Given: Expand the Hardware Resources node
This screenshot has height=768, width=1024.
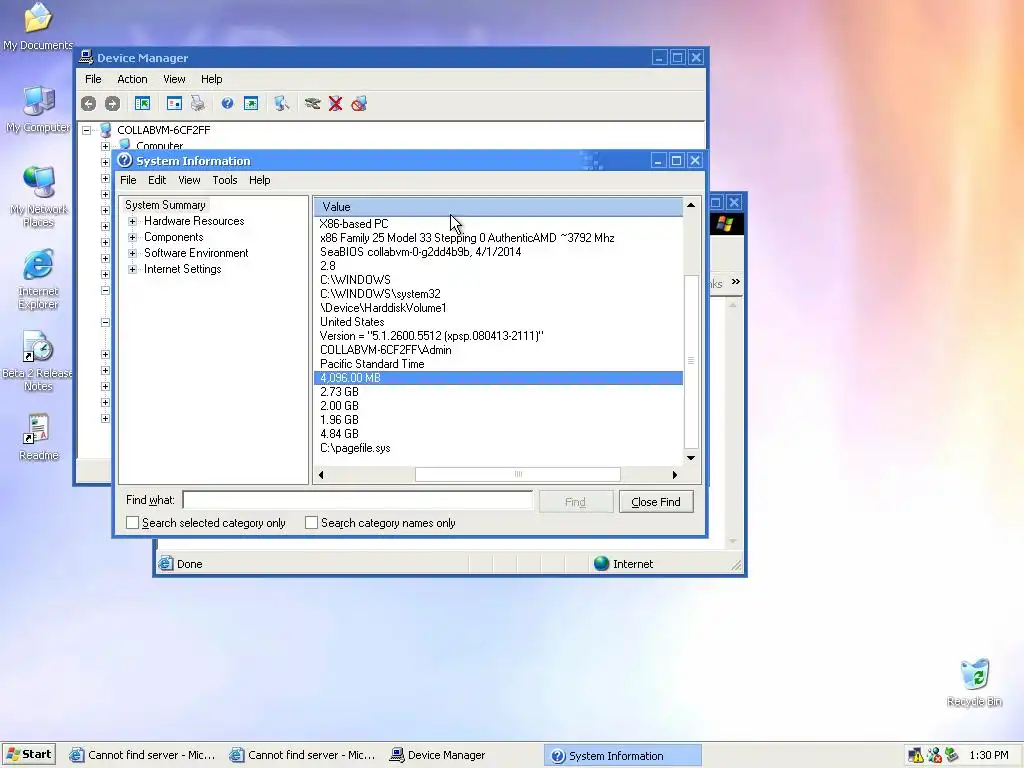Looking at the screenshot, I should pos(133,221).
